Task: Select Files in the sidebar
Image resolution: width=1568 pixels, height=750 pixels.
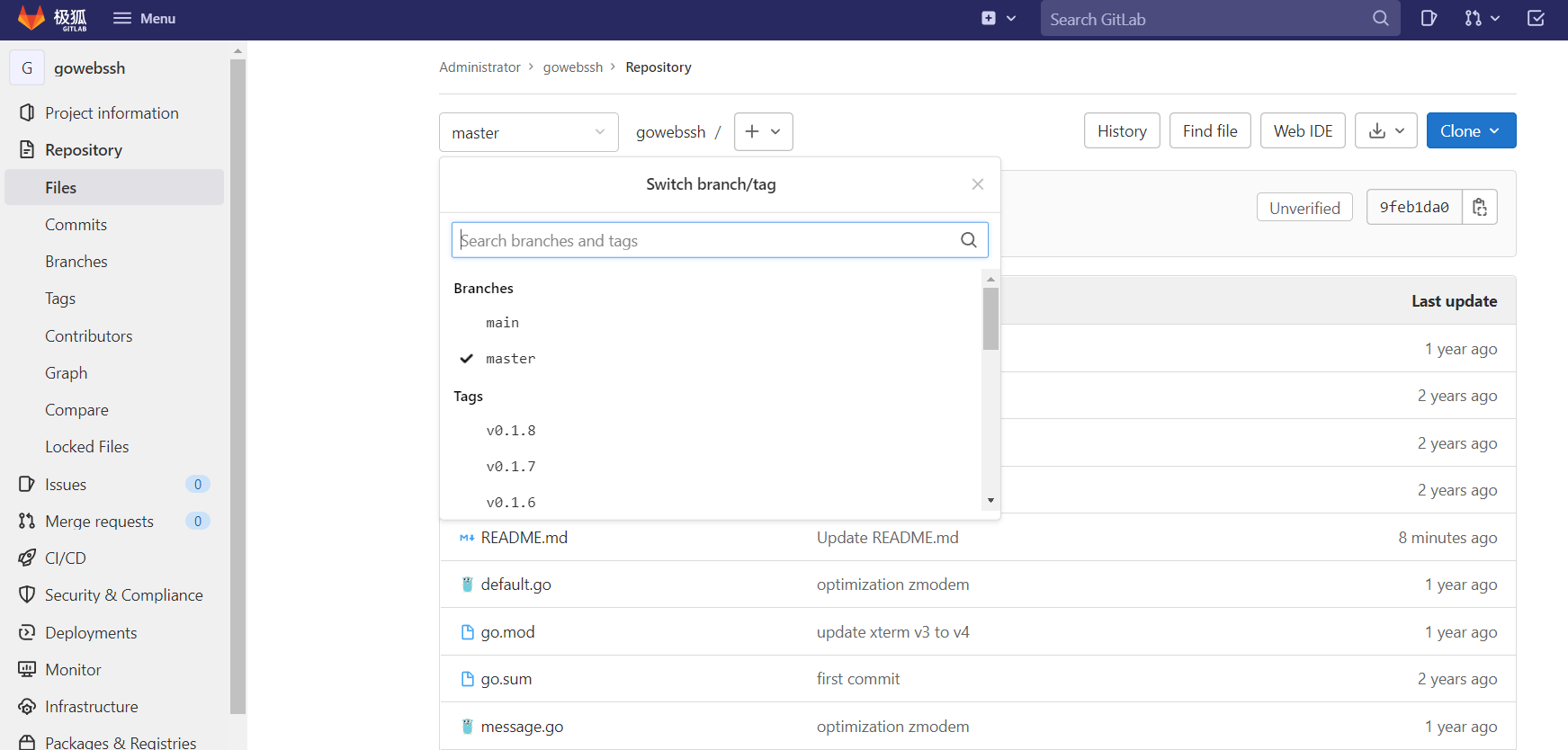Action: [114, 187]
